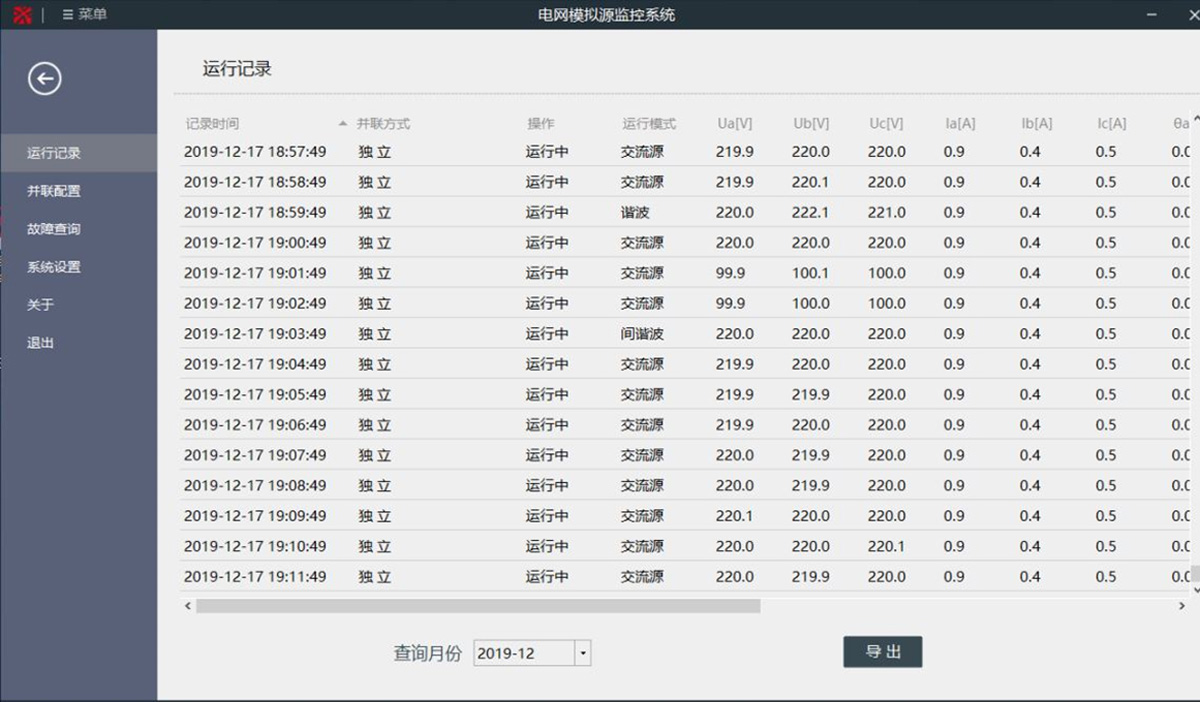Click the 导出 export button
This screenshot has width=1200, height=702.
(x=882, y=652)
